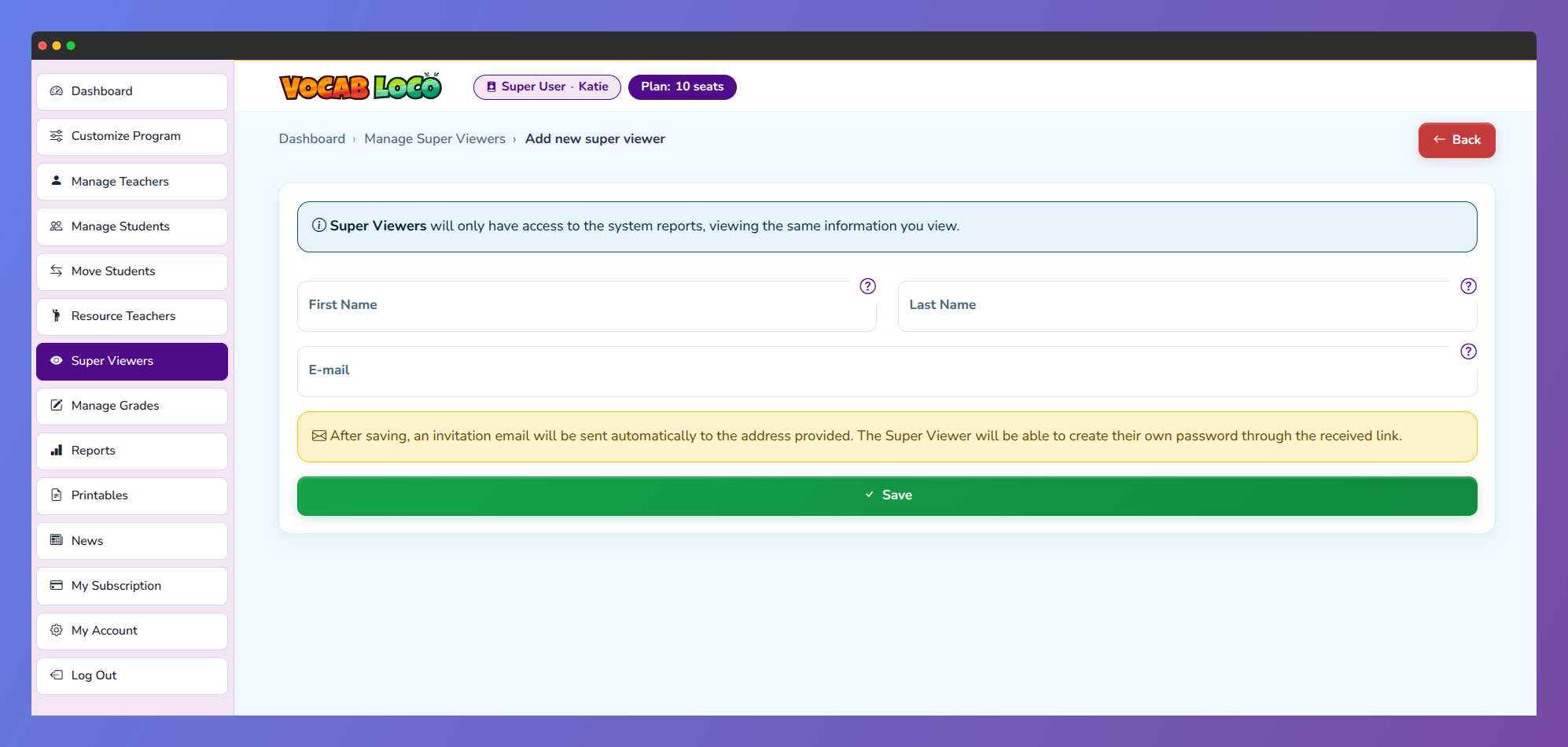The image size is (1568, 747).
Task: Click the window's yellow minimize dot
Action: (57, 46)
